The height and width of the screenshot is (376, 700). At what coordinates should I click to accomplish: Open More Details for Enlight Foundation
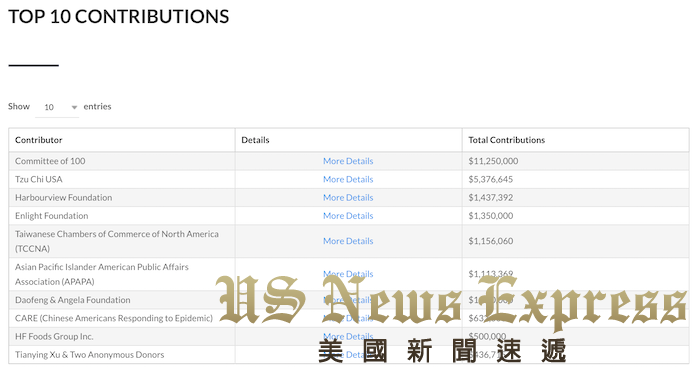(x=348, y=216)
